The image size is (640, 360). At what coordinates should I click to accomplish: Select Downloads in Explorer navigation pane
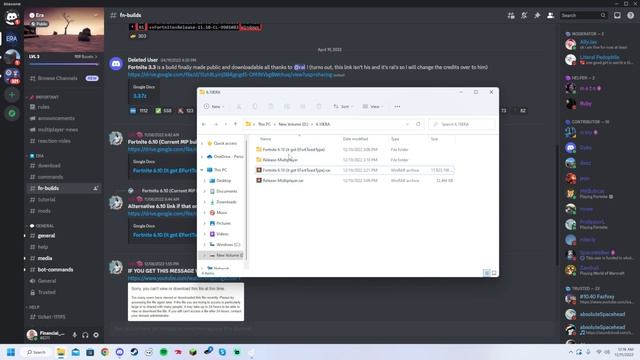(226, 202)
